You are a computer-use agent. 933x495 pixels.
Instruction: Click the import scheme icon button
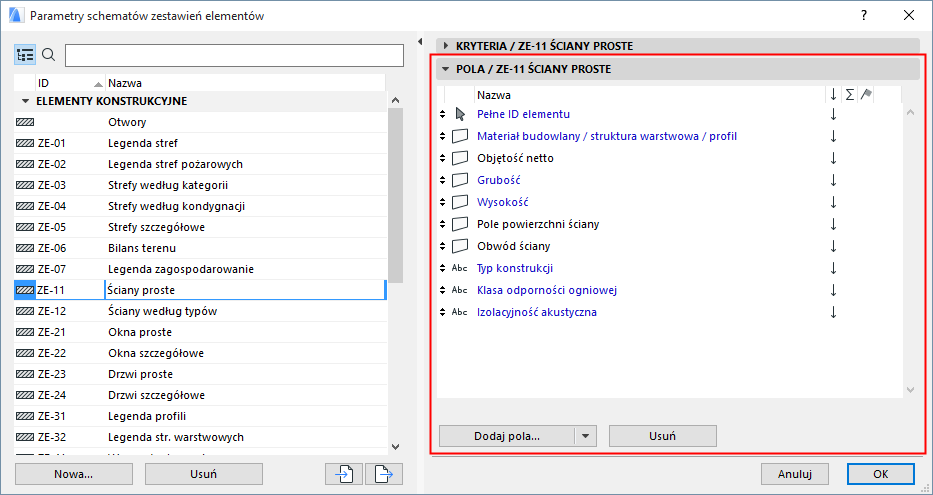(343, 474)
